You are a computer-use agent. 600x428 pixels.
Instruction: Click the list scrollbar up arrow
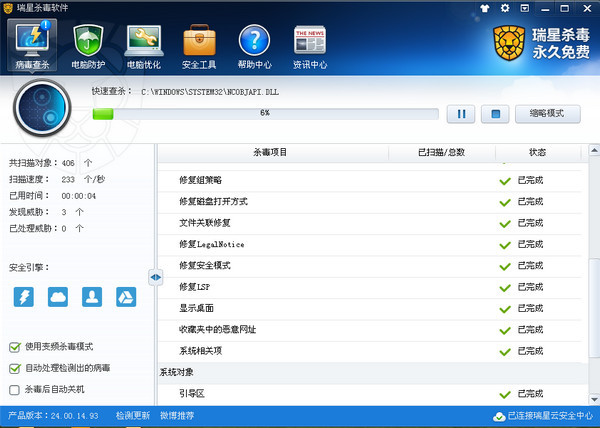click(594, 150)
